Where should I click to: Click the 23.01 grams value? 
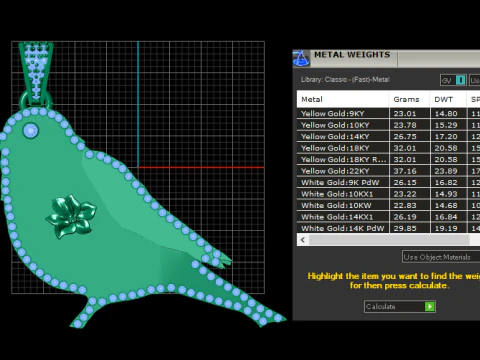coord(405,113)
